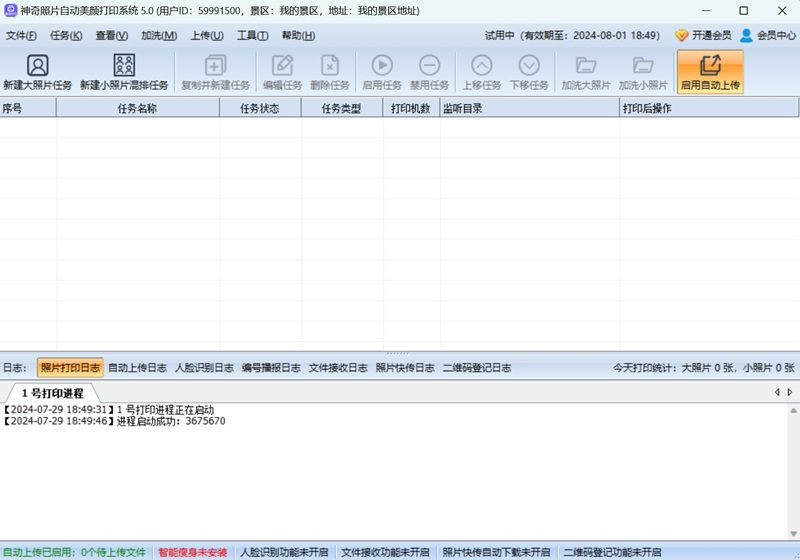Click 照片快传自动下载未开启 status text
Image resolution: width=800 pixels, height=560 pixels.
496,552
